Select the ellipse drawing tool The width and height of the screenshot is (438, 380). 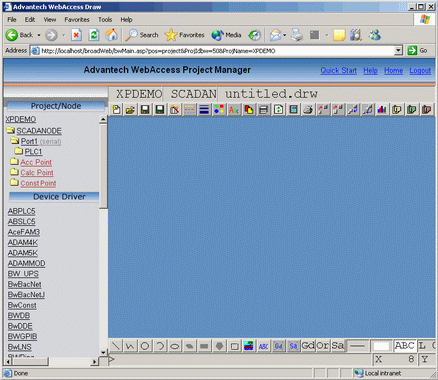coord(175,346)
